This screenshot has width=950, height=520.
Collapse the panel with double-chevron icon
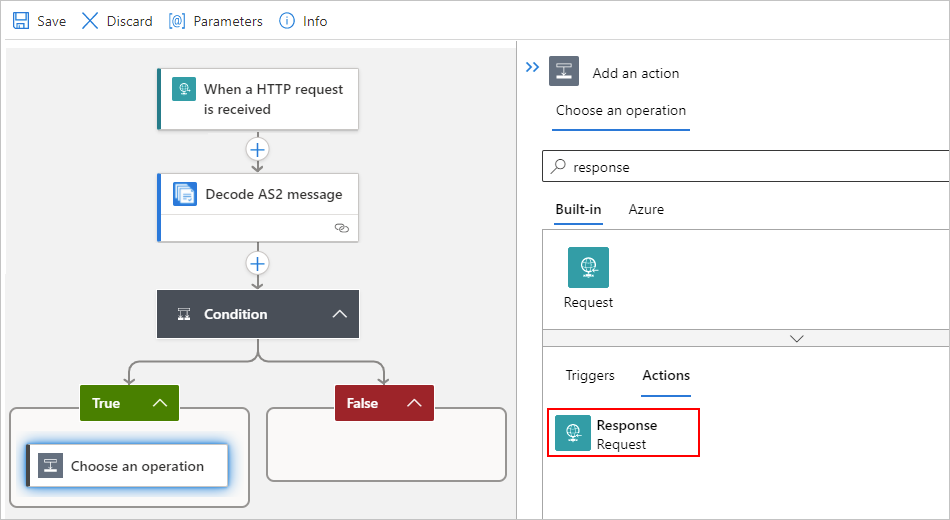coord(532,67)
